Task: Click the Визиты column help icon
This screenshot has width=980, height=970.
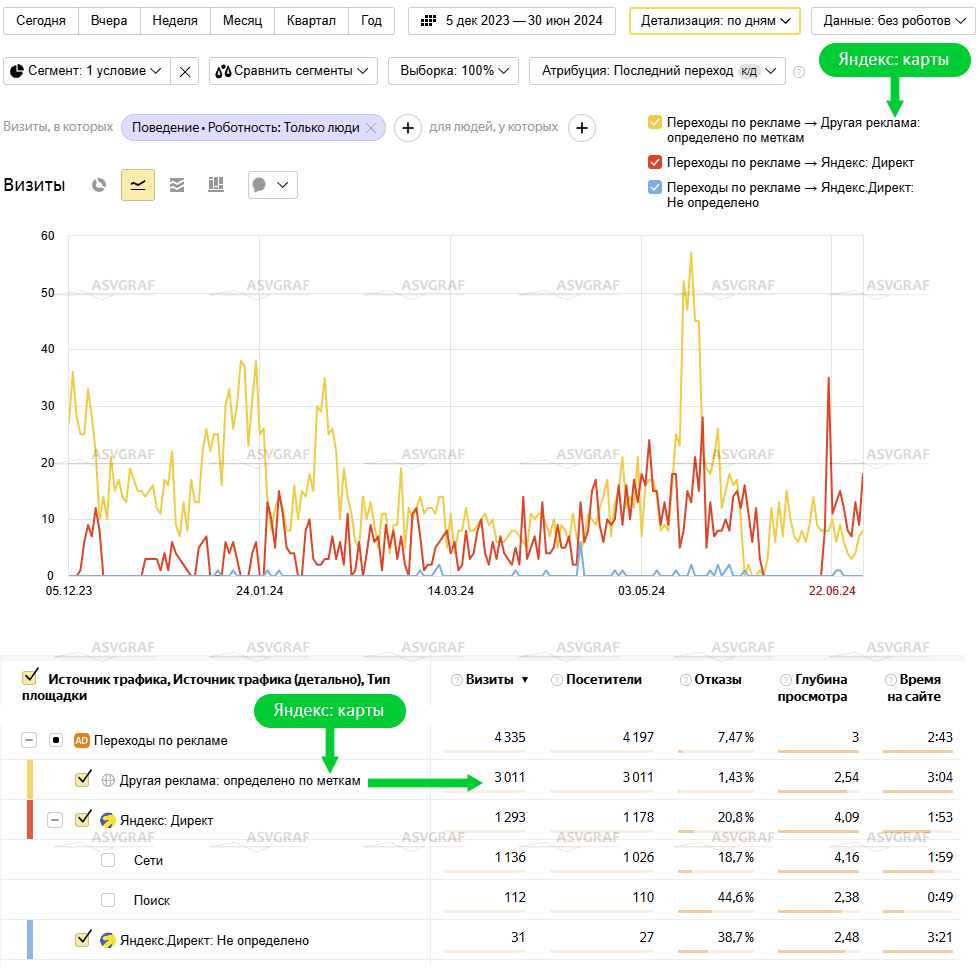Action: click(x=457, y=680)
